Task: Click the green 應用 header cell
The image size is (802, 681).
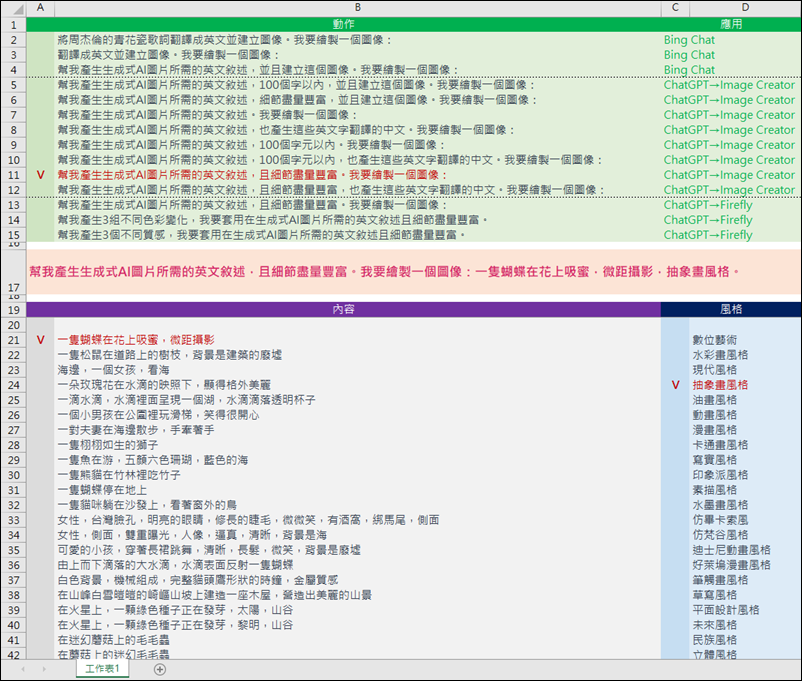Action: coord(731,25)
